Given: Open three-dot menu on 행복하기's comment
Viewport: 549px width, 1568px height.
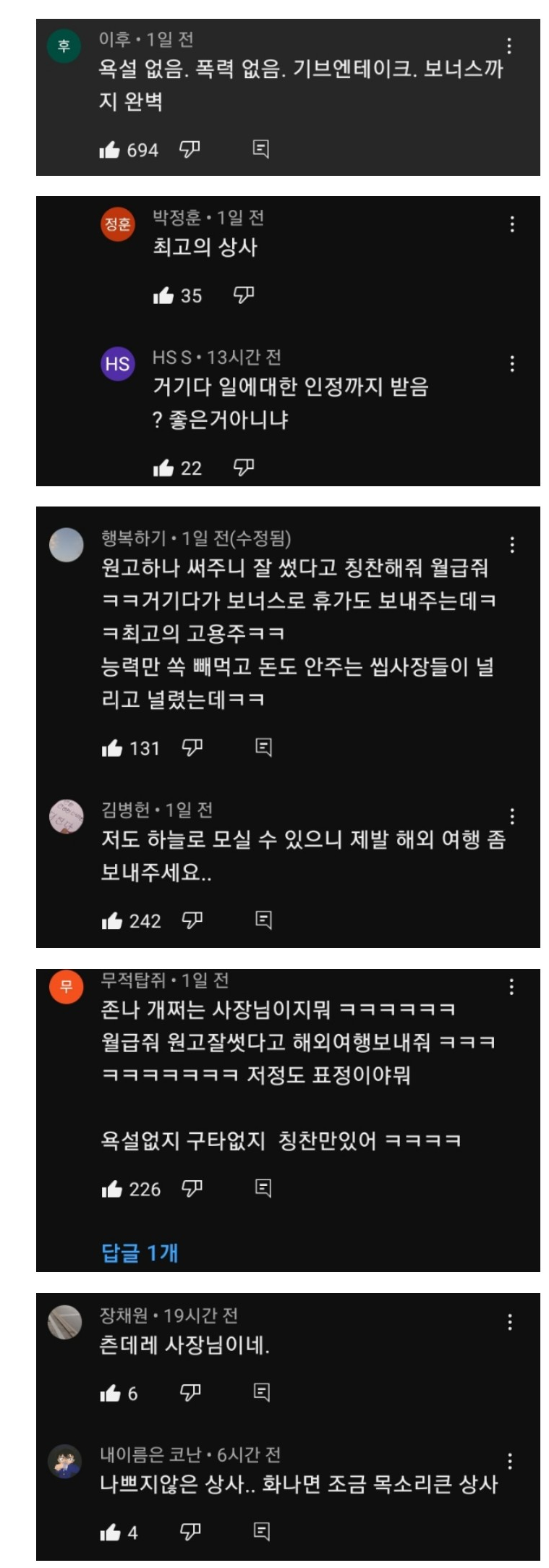Looking at the screenshot, I should [512, 545].
